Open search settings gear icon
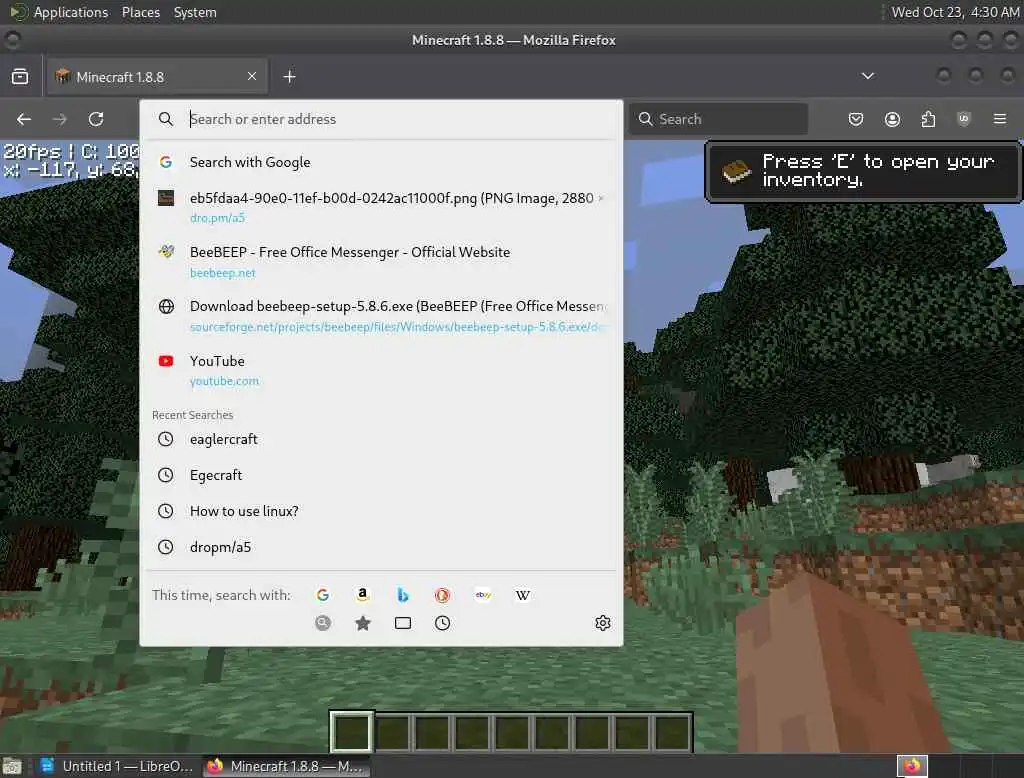Image resolution: width=1024 pixels, height=778 pixels. [602, 623]
